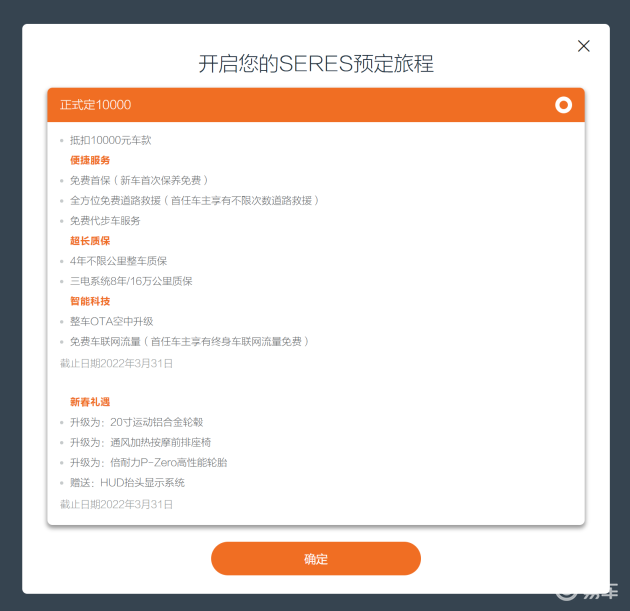This screenshot has height=611, width=630.
Task: Click the first 截止日期2022年3月31日 line under 智能科技
Action: point(117,364)
